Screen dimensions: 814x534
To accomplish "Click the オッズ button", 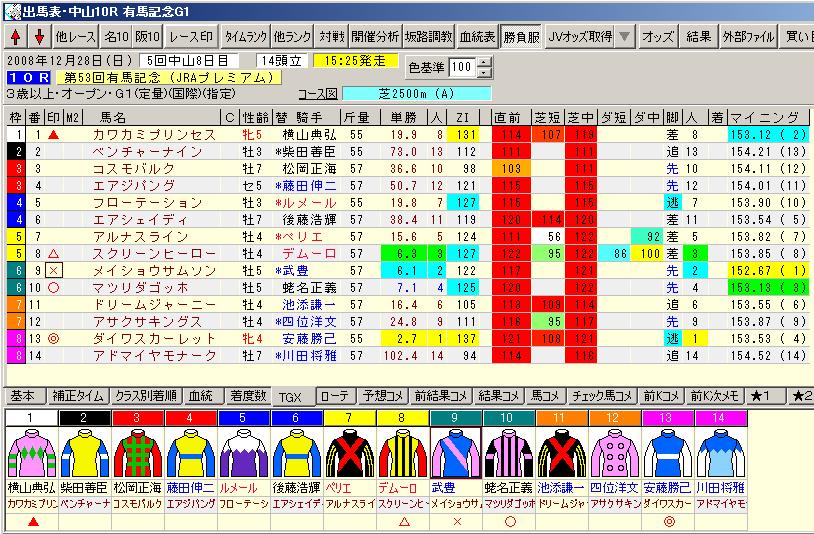I will coord(657,36).
